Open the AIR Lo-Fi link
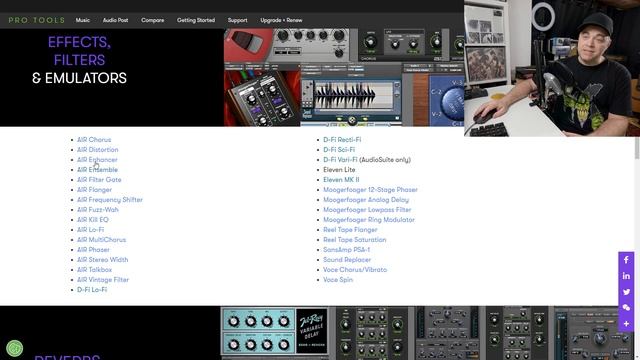This screenshot has height=360, width=640. 91,230
